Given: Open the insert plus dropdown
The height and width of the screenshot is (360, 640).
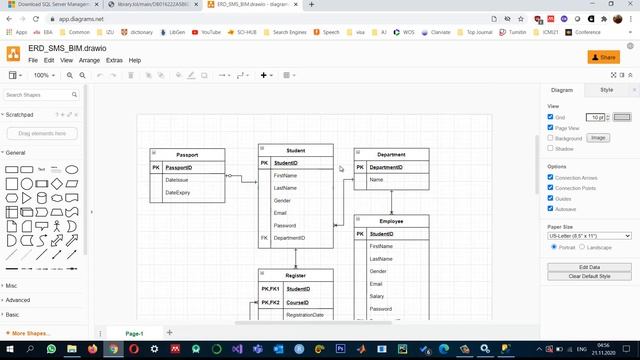Looking at the screenshot, I should pos(266,76).
